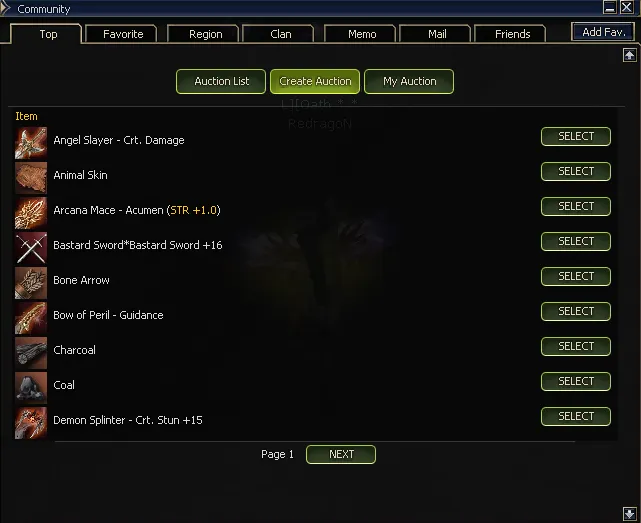Open the Auction List view
The height and width of the screenshot is (523, 641).
[221, 81]
